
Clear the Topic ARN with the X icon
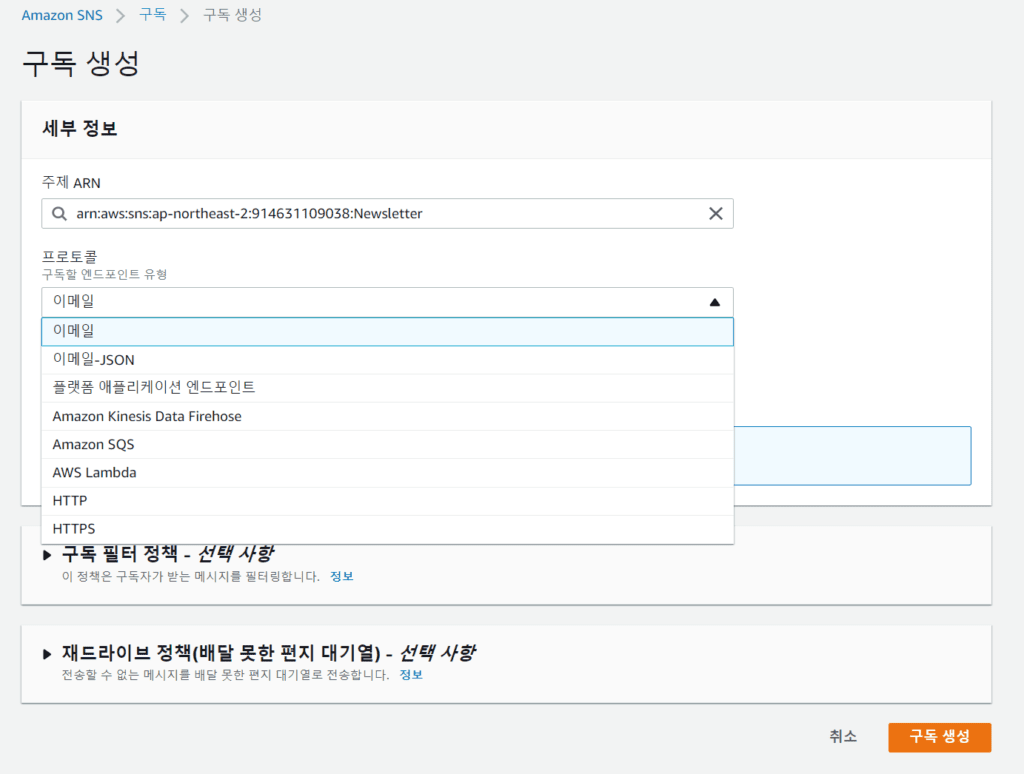(x=715, y=213)
